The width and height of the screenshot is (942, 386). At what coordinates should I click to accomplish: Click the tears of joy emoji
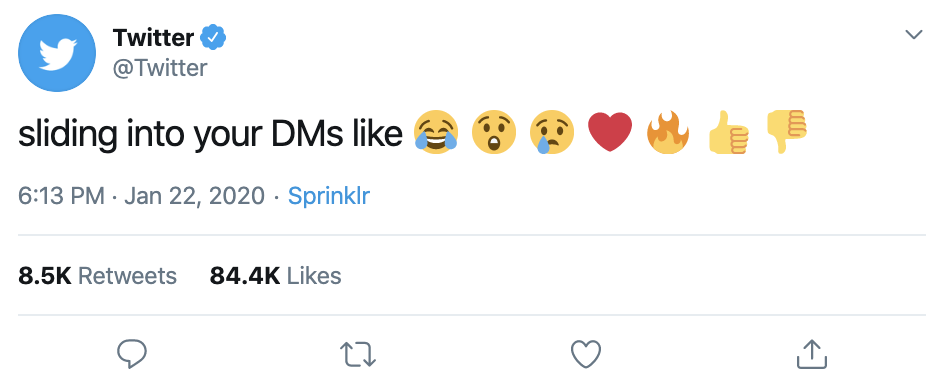[x=436, y=132]
